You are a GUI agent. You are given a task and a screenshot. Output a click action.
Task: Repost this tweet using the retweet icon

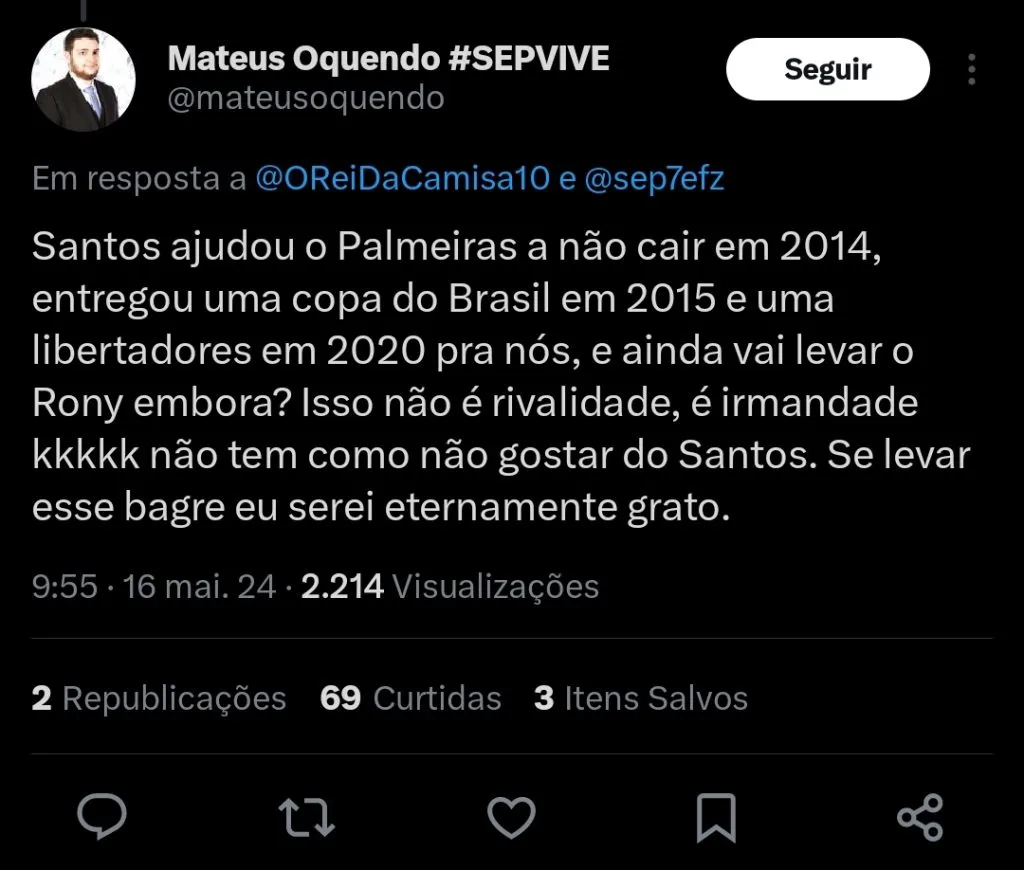[x=306, y=817]
